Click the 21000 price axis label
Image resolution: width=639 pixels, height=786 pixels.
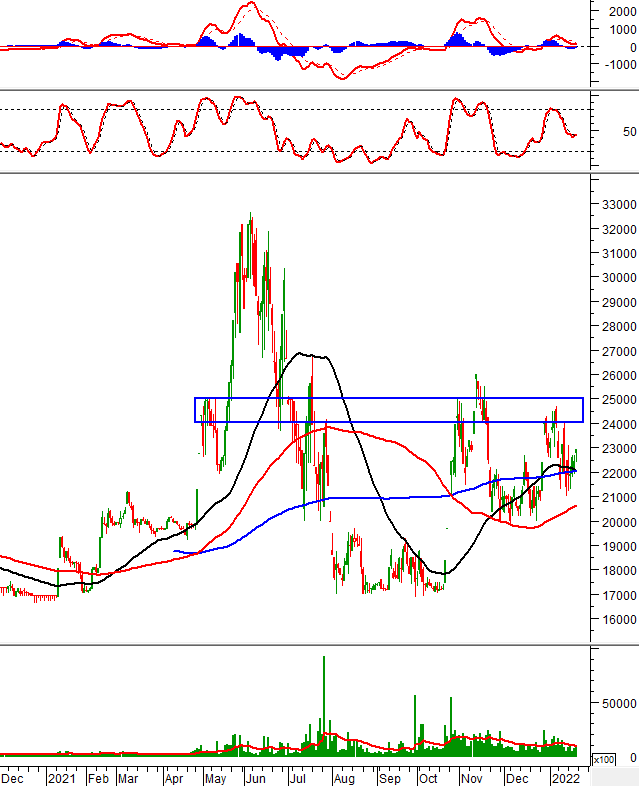619,497
